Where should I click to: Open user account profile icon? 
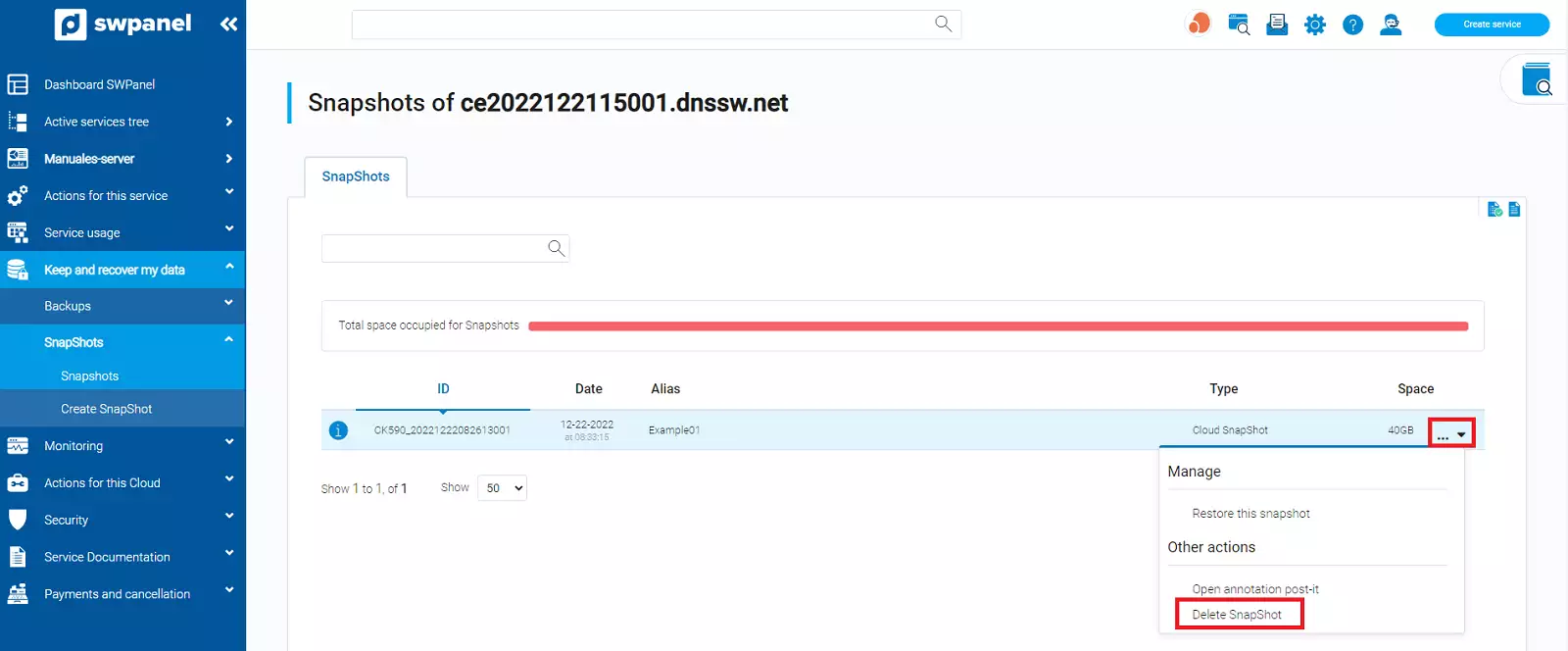[x=1391, y=25]
